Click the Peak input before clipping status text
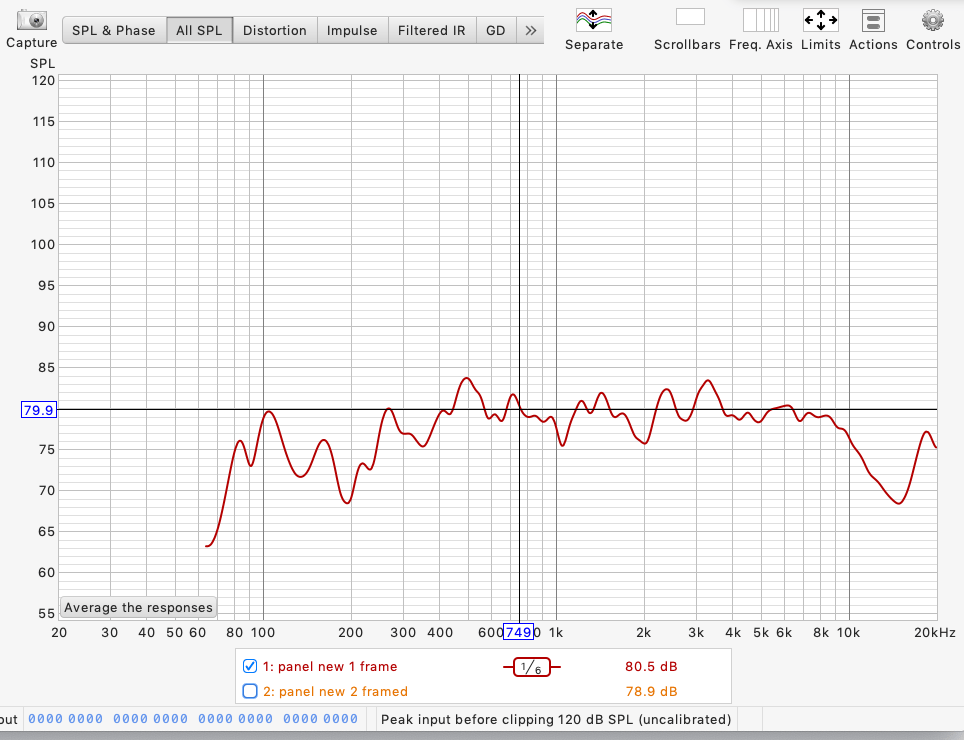The image size is (964, 740). coord(556,719)
